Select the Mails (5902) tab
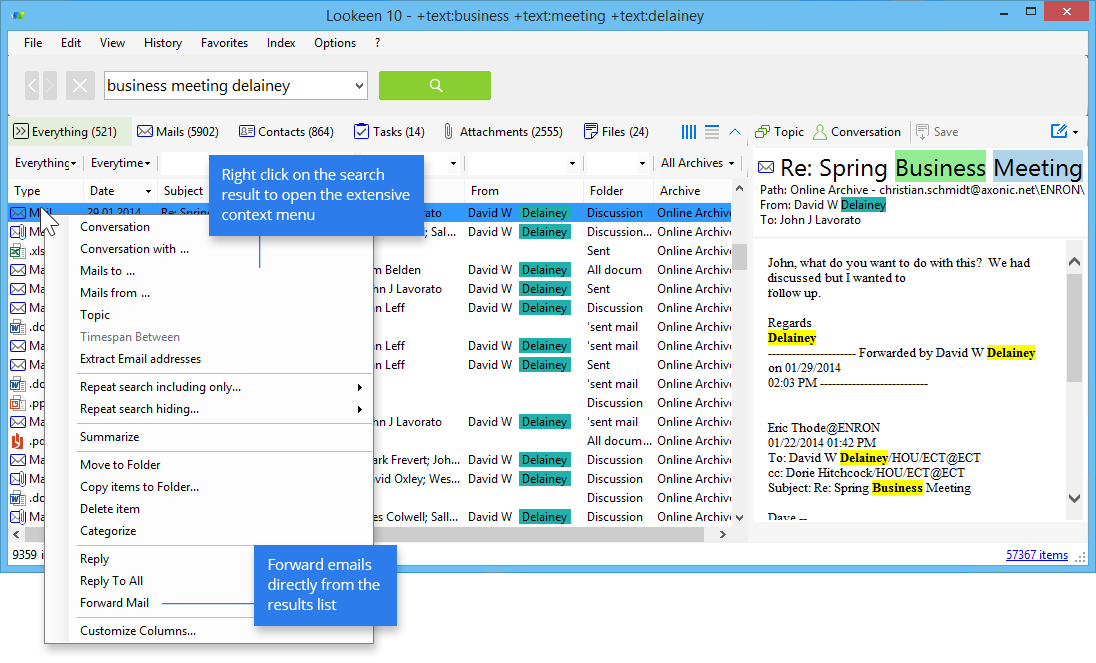The width and height of the screenshot is (1096, 663). 178,132
